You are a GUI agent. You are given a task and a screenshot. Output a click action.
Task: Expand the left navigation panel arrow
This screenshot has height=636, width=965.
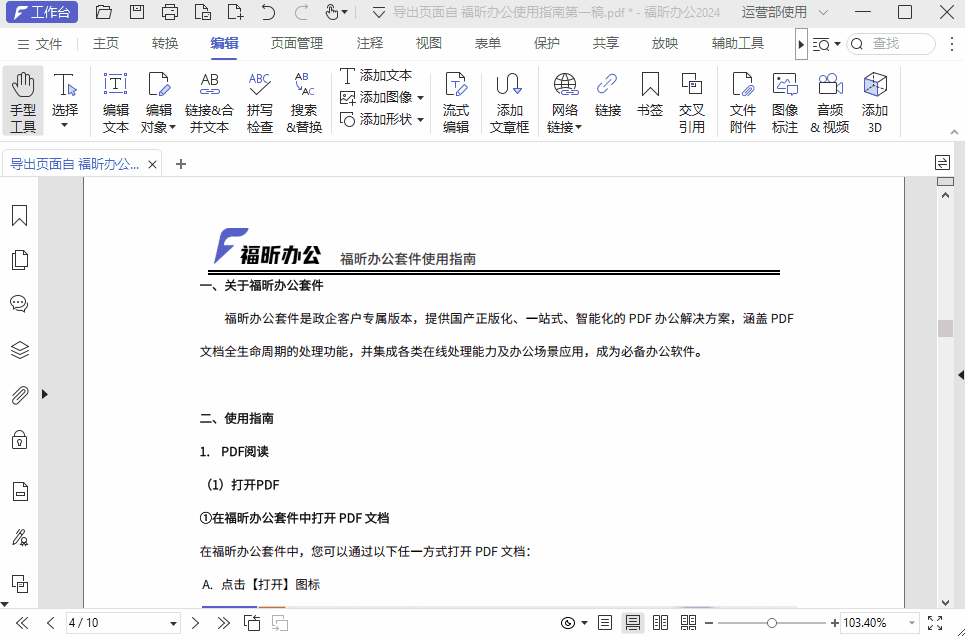click(x=45, y=394)
